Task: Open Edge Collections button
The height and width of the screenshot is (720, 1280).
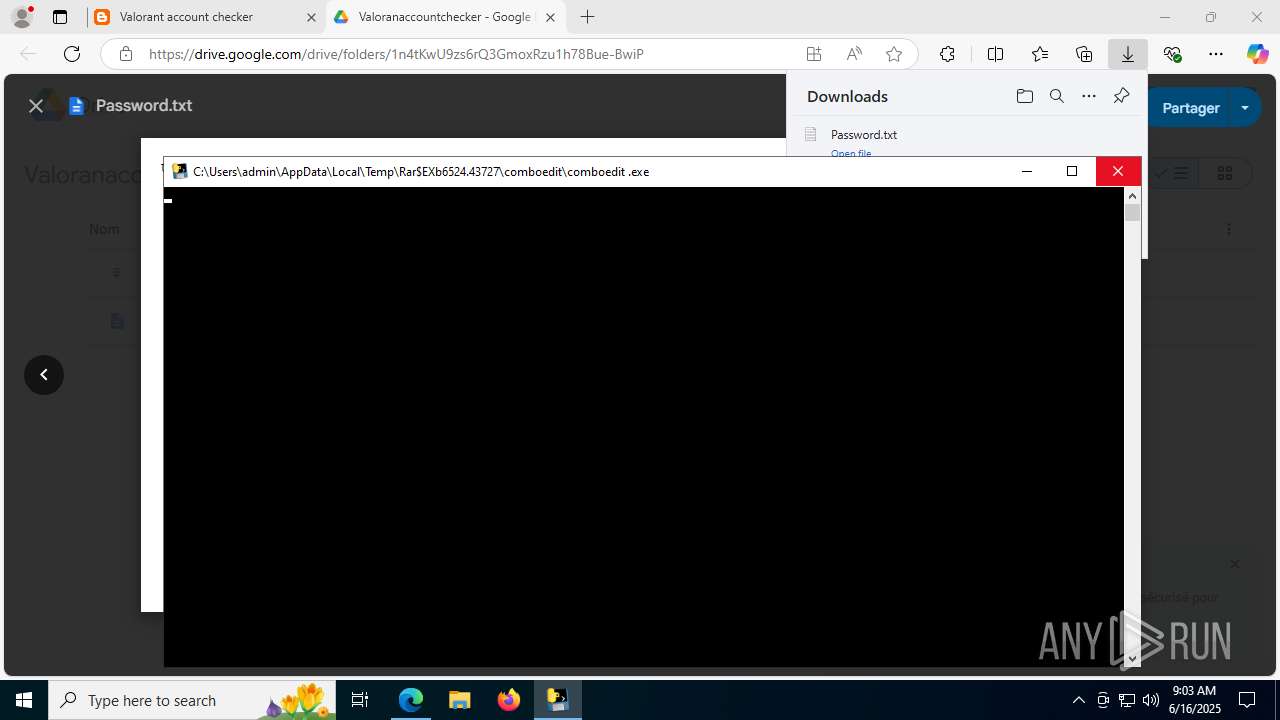Action: 1084,54
